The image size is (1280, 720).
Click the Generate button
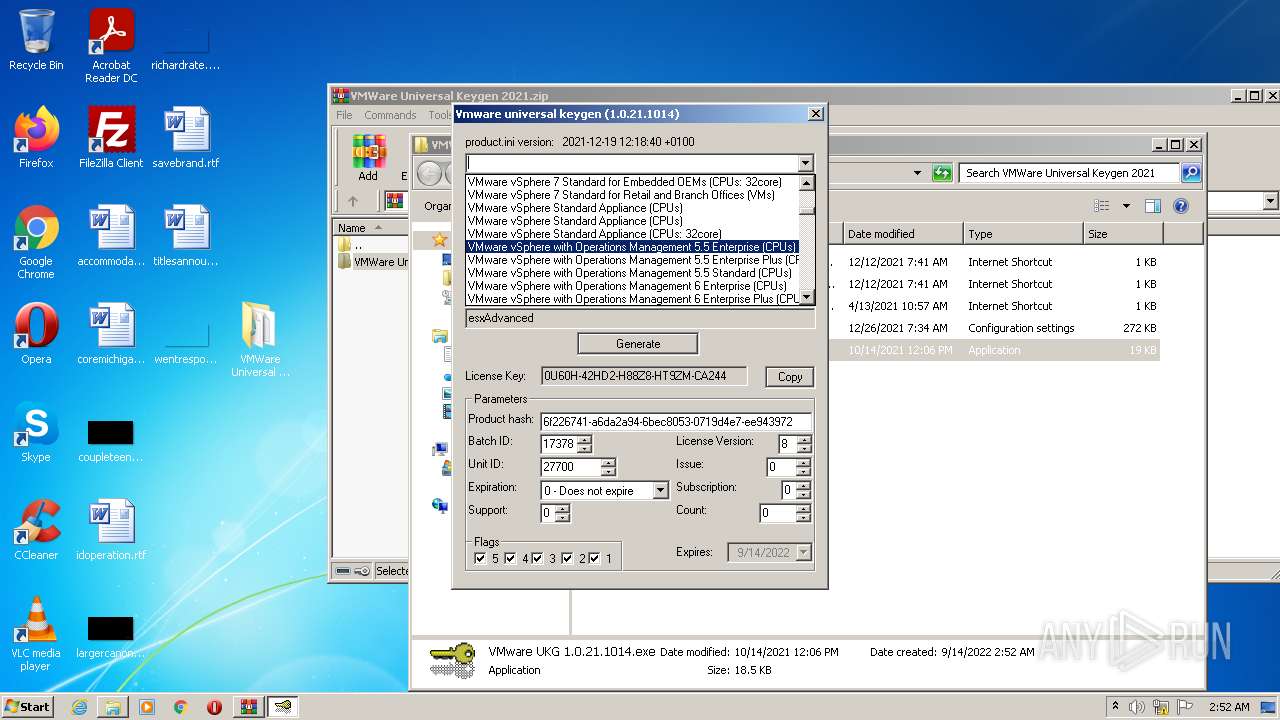[638, 344]
